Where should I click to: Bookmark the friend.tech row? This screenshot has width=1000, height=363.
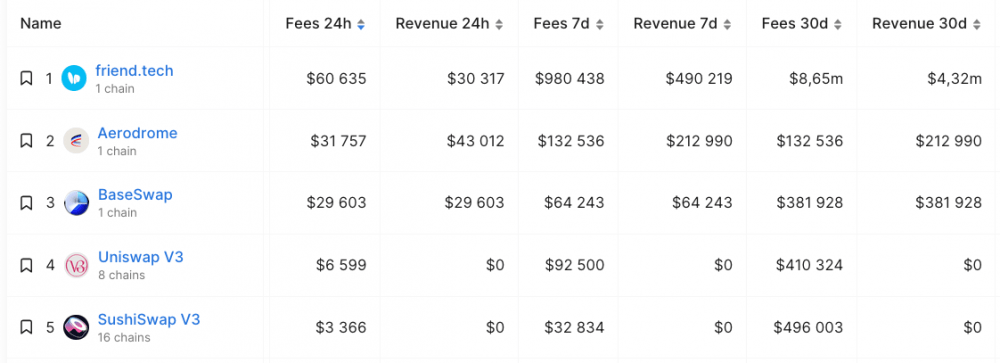tap(26, 78)
